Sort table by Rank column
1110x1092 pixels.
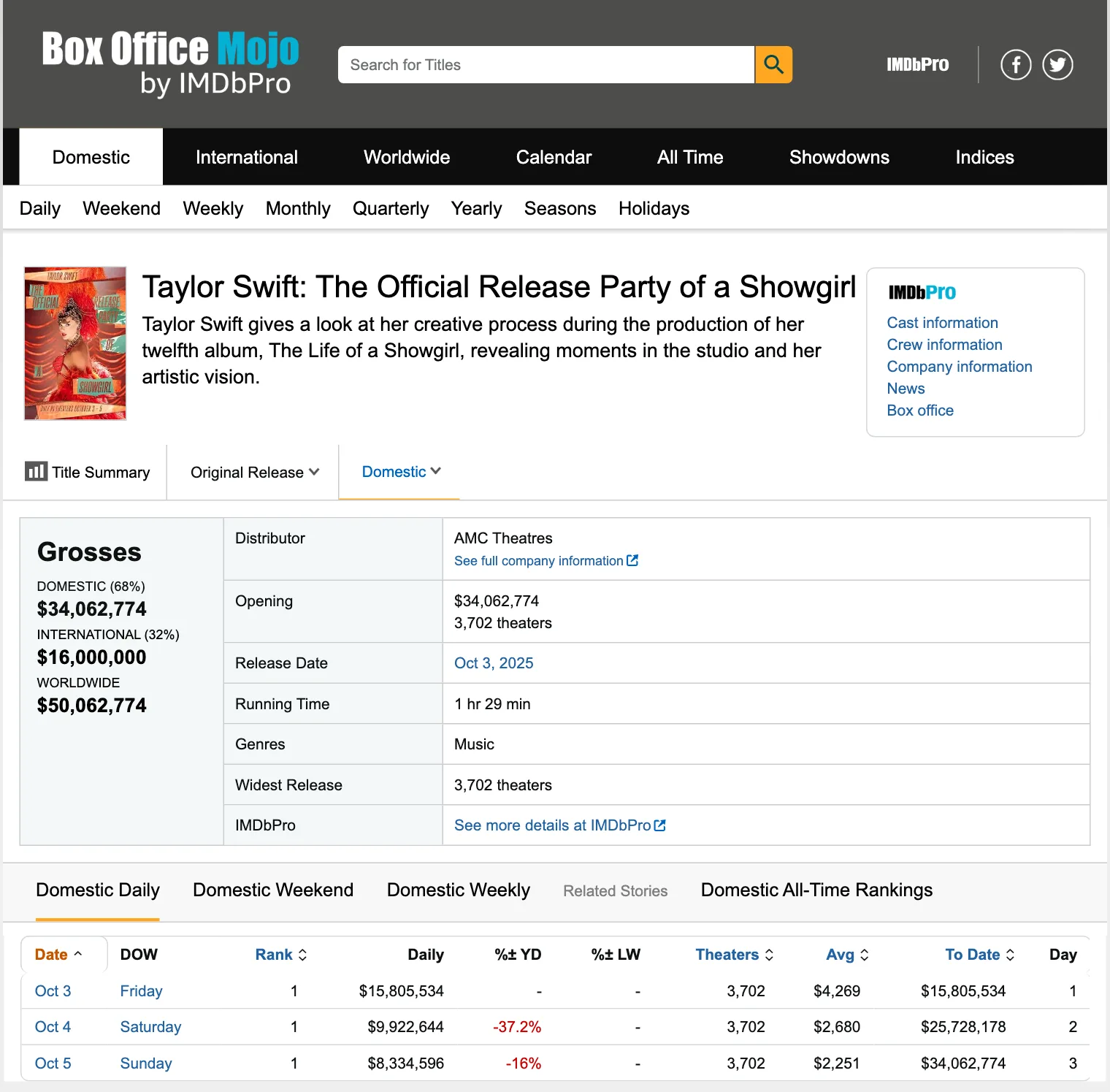click(281, 955)
